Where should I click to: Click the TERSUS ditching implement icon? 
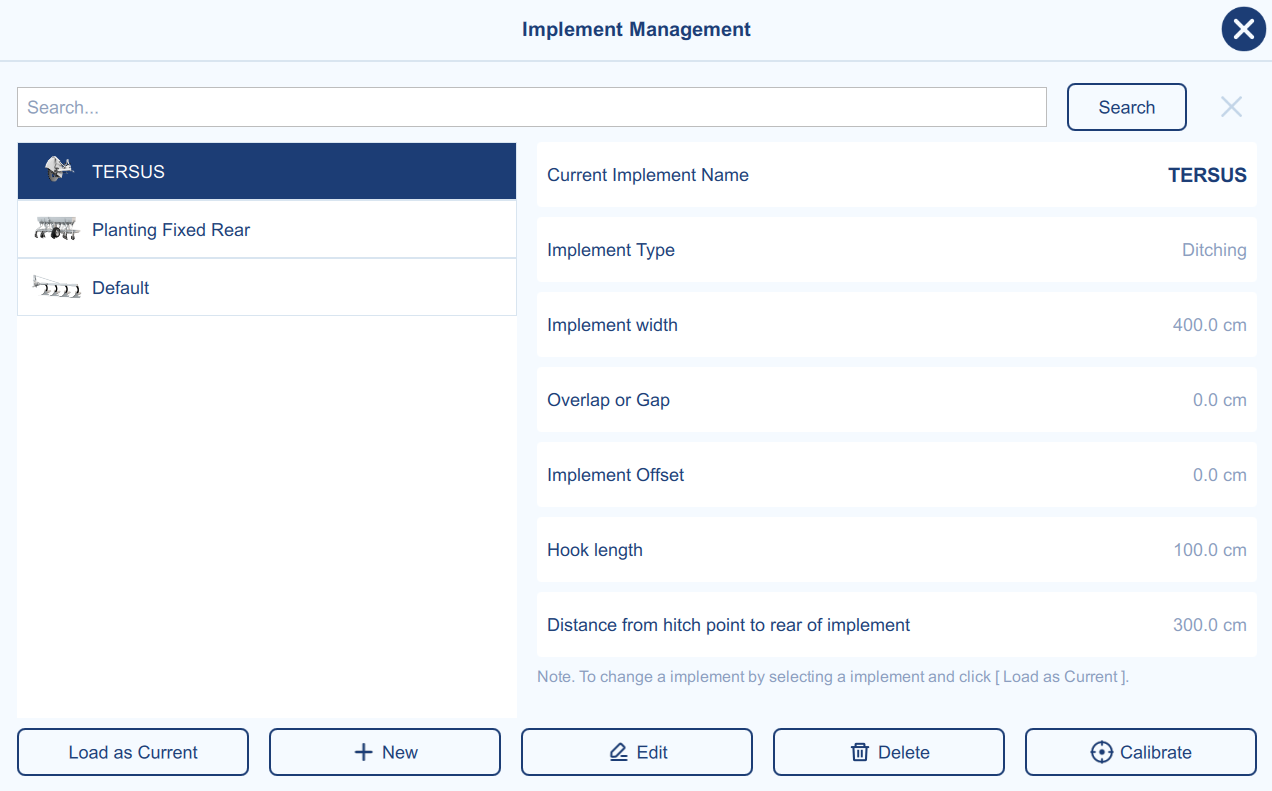tap(59, 170)
